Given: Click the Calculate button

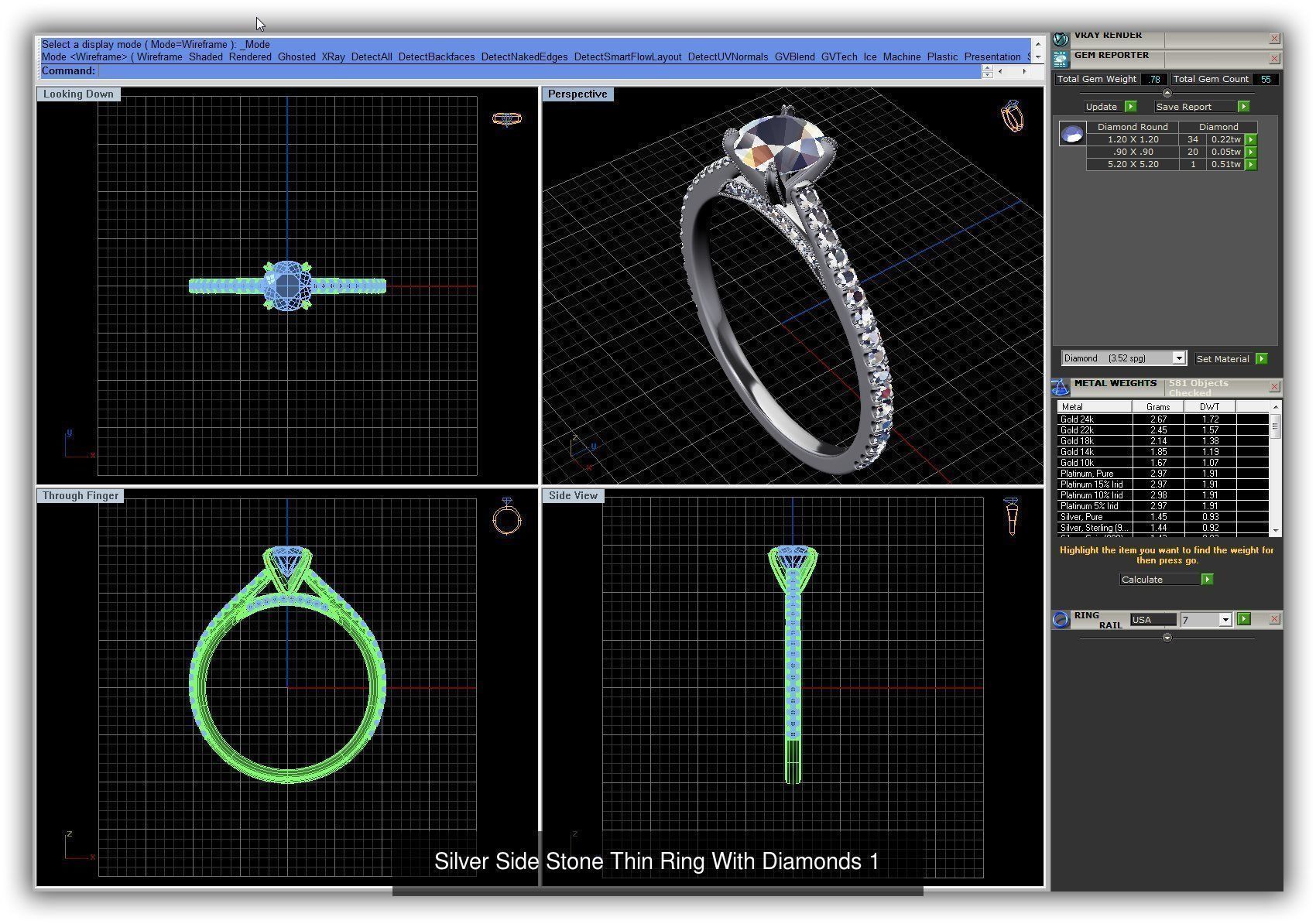Looking at the screenshot, I should pyautogui.click(x=1160, y=580).
